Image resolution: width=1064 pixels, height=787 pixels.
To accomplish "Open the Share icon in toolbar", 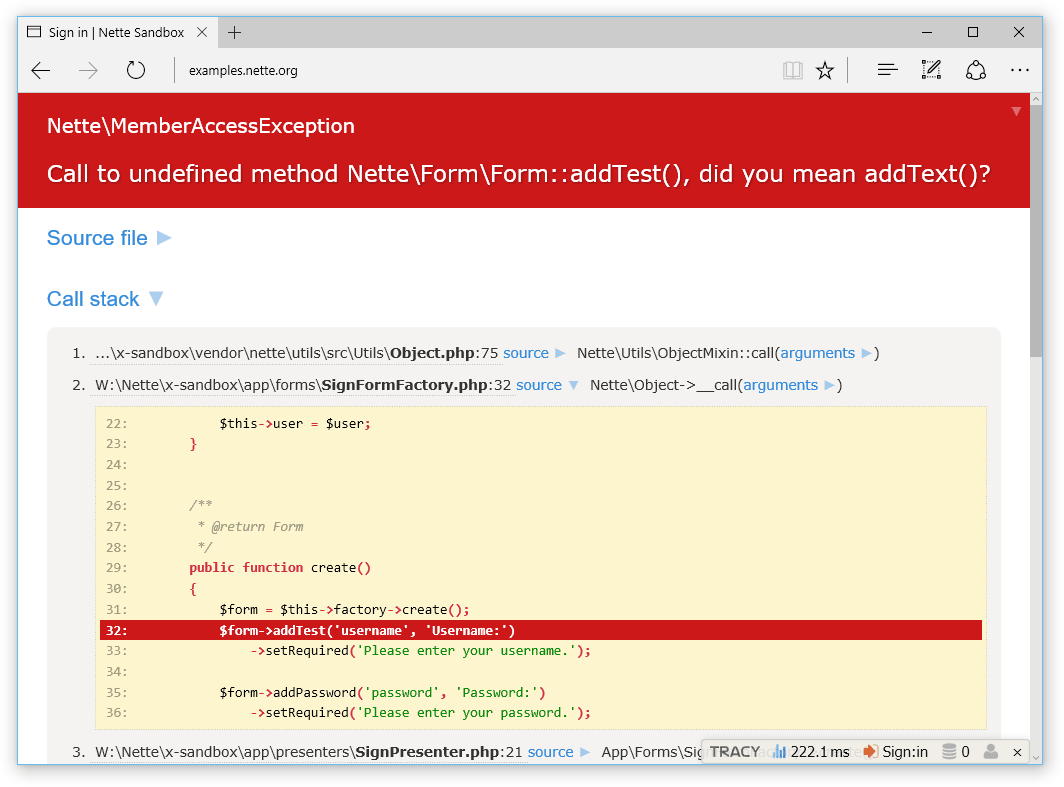I will [x=976, y=70].
